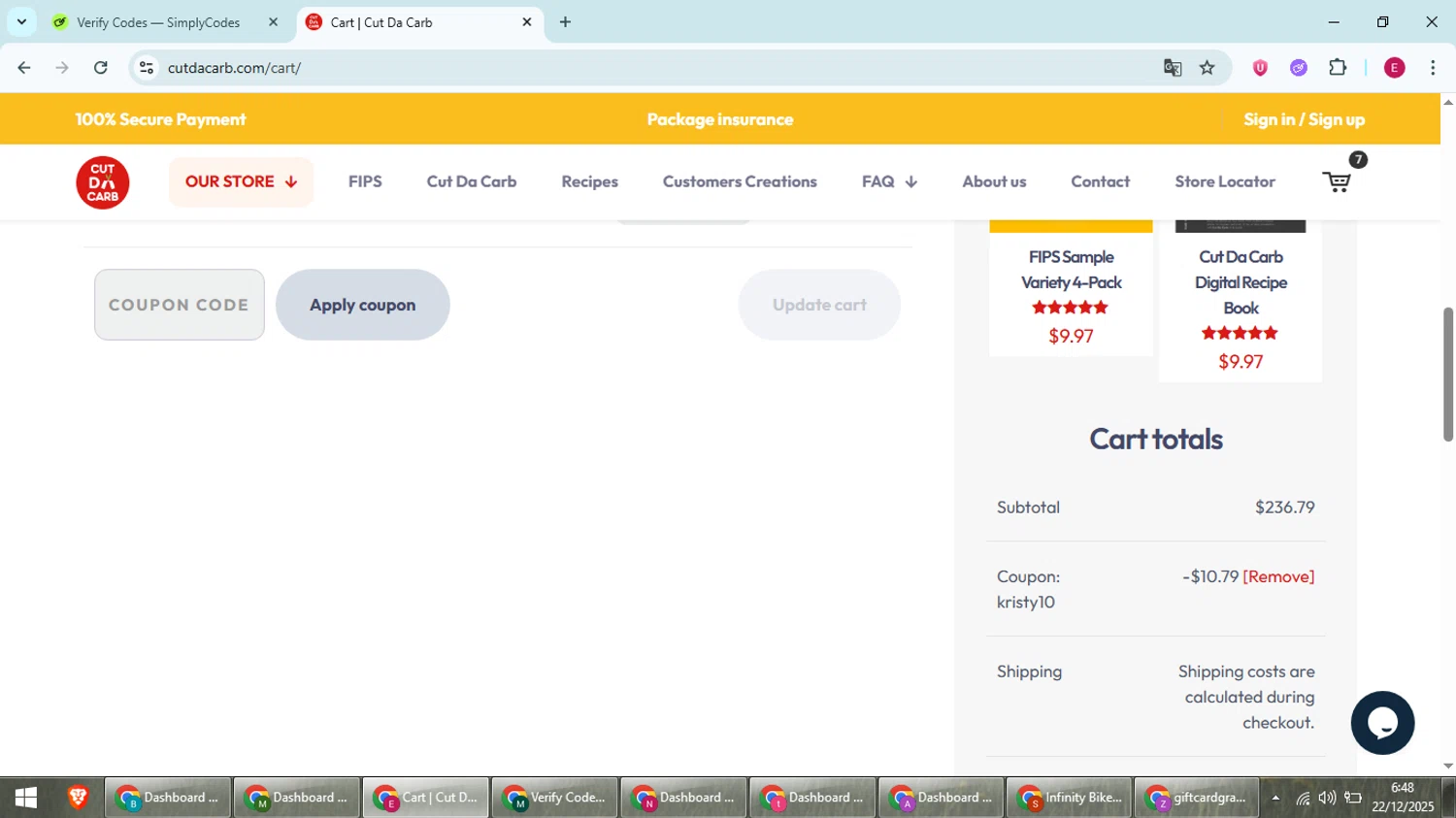This screenshot has width=1456, height=818.
Task: Click the purple extension icon
Action: coord(1299,68)
